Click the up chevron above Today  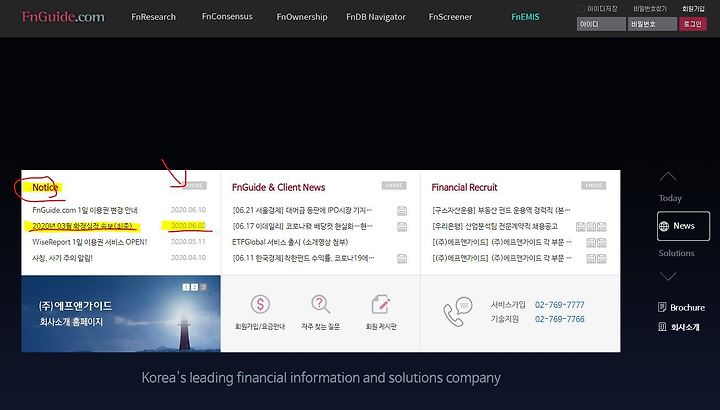coord(668,176)
